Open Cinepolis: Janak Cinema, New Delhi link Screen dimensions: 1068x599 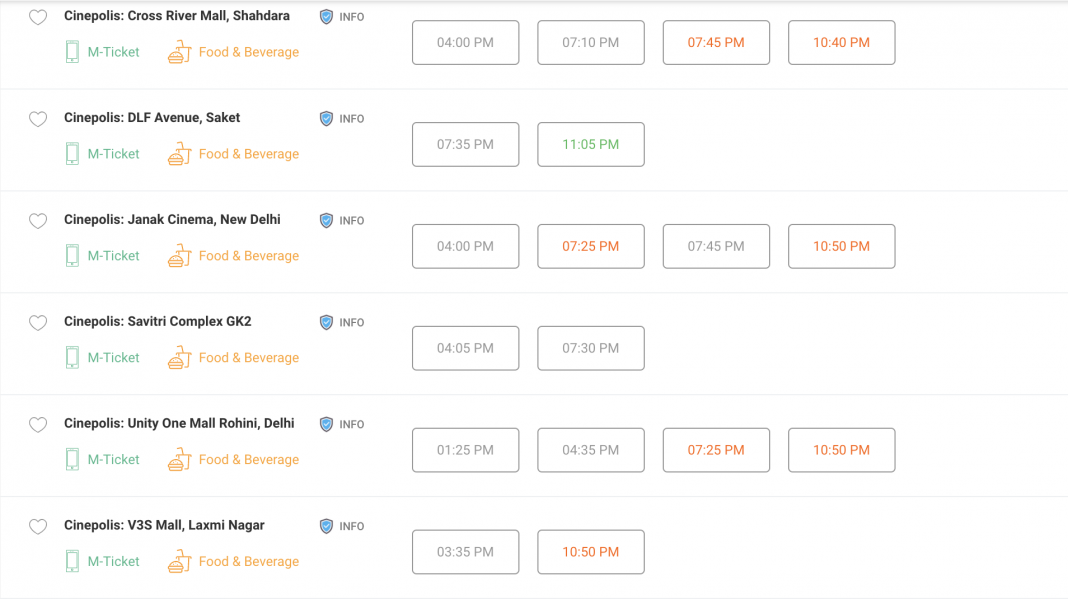point(172,219)
